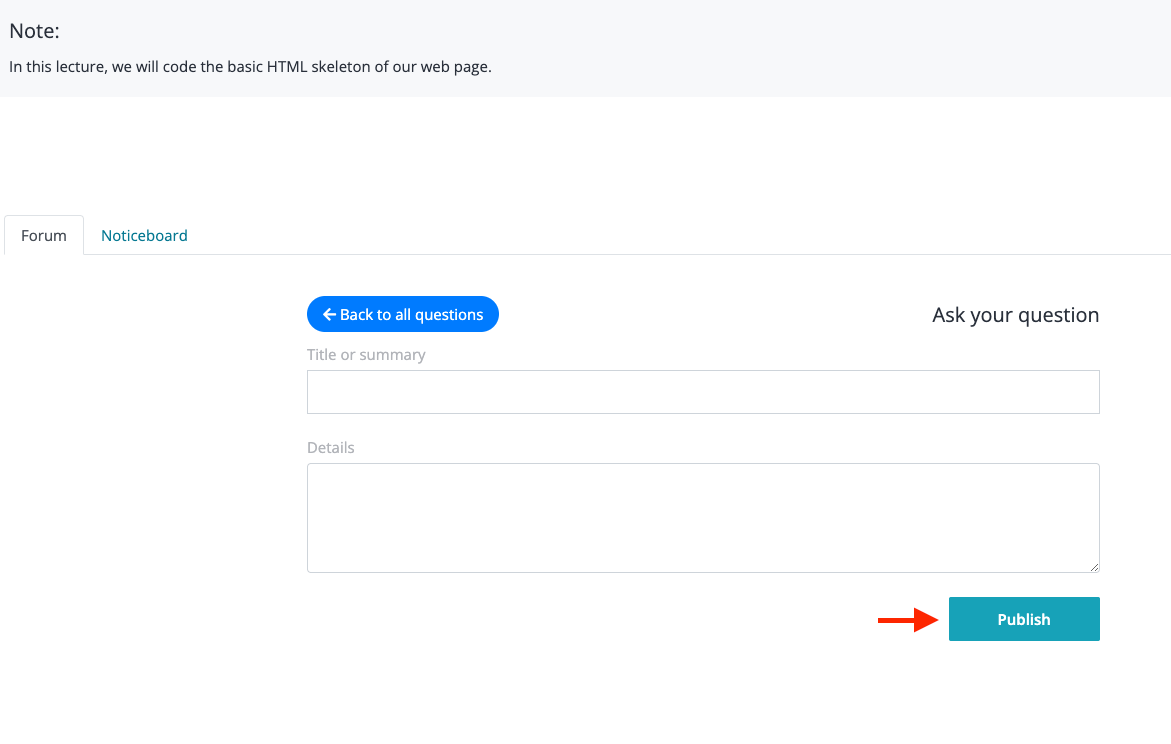This screenshot has height=744, width=1171.
Task: Select the left-arrow glyph on Back to all questions
Action: [x=330, y=314]
